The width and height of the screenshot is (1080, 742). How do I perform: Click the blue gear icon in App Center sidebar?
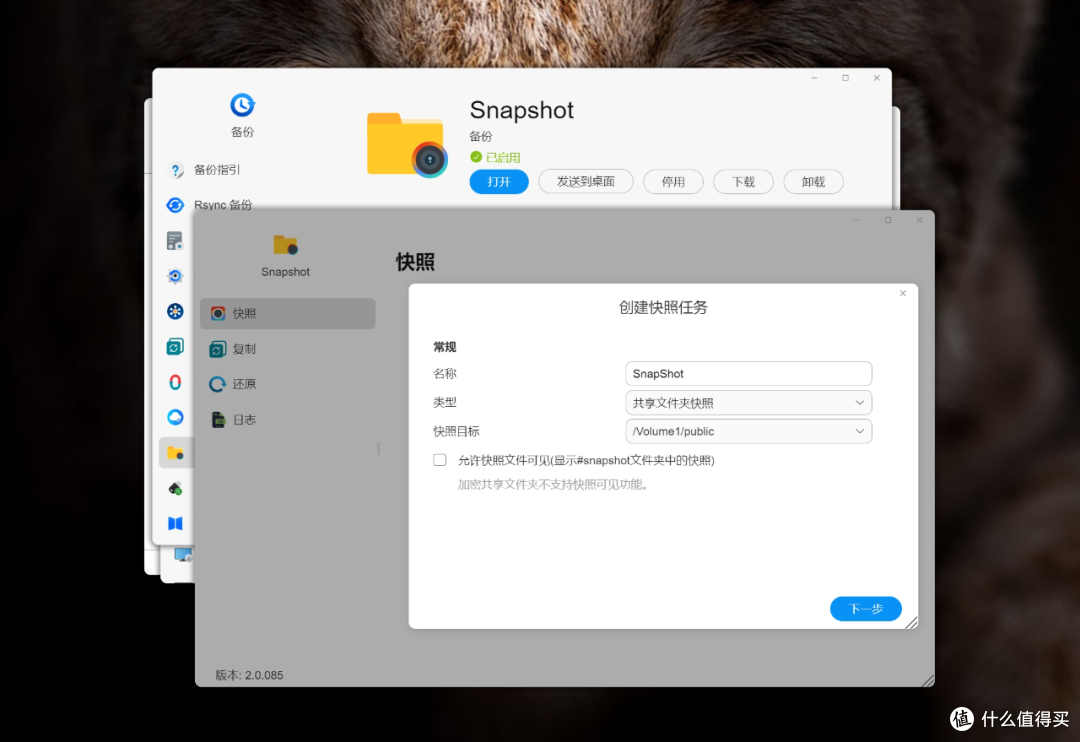175,276
